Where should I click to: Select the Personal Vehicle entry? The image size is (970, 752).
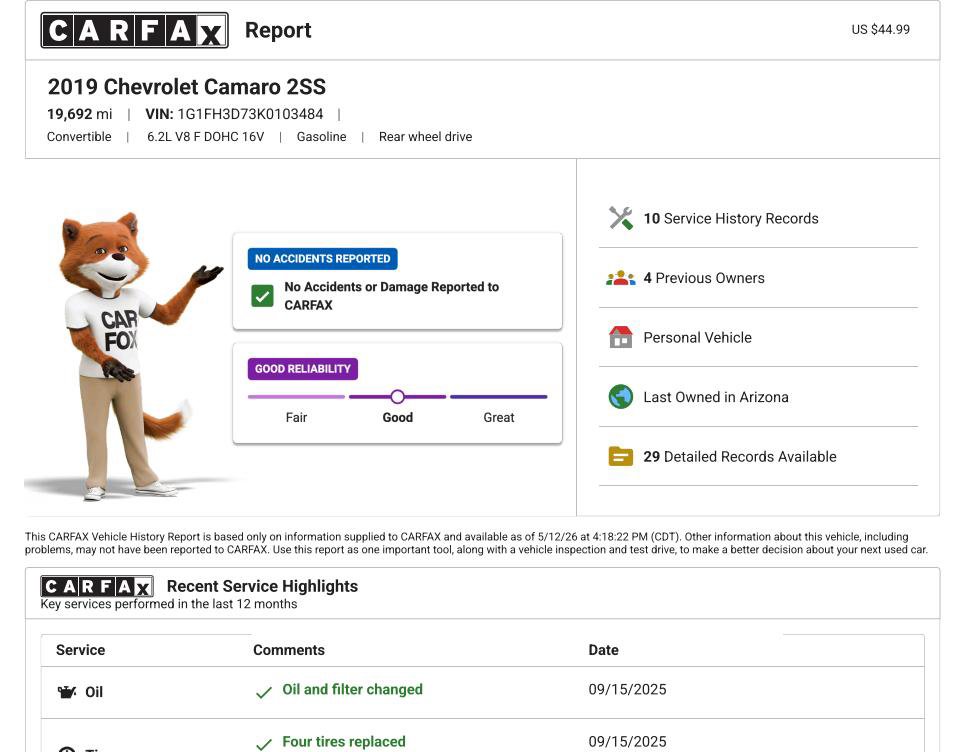point(697,337)
